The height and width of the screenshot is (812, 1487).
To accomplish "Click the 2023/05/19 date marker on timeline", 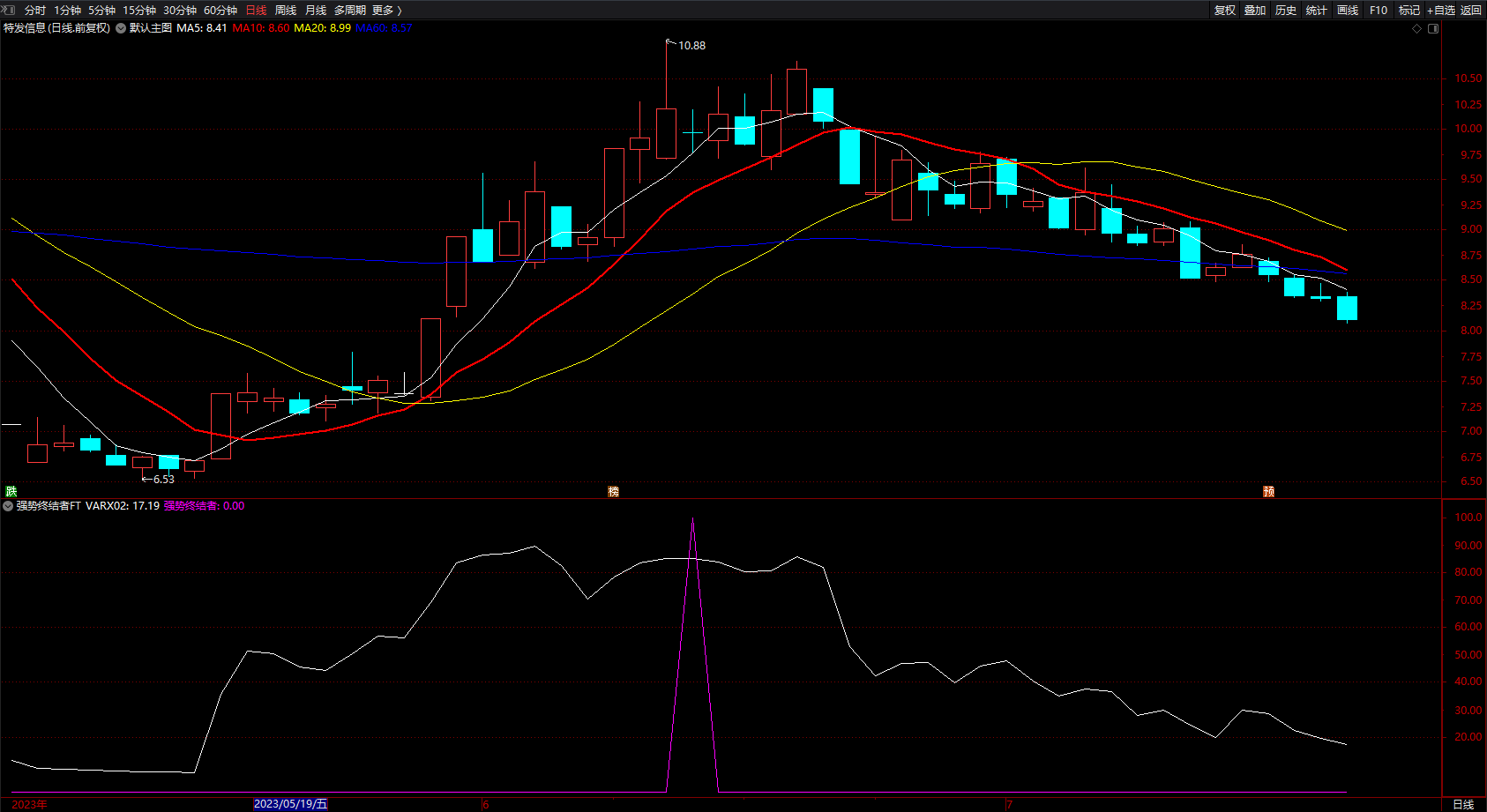I will point(291,804).
